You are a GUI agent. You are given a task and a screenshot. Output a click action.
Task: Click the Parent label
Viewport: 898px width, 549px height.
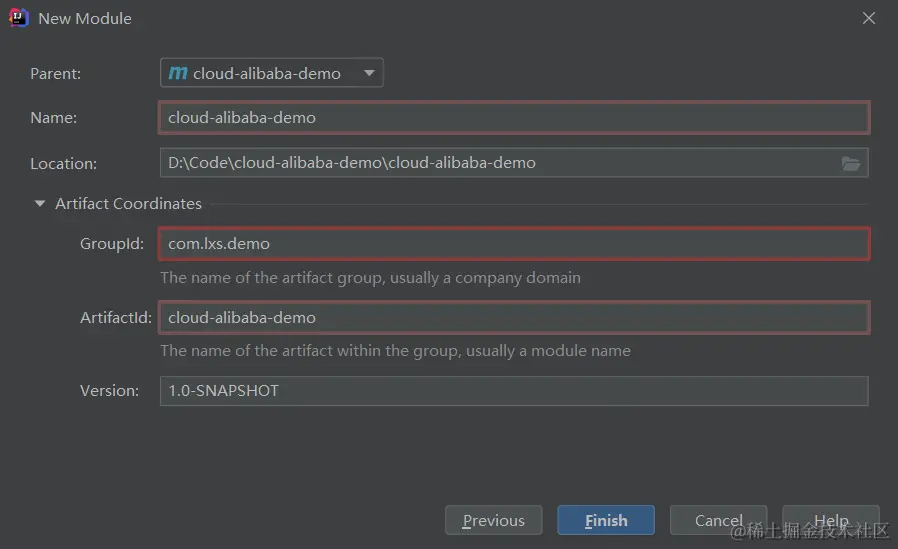55,73
